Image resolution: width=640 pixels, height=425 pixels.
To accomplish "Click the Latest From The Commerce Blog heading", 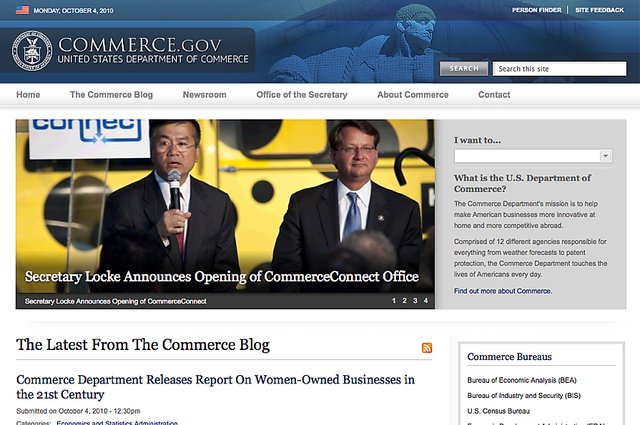I will click(143, 345).
